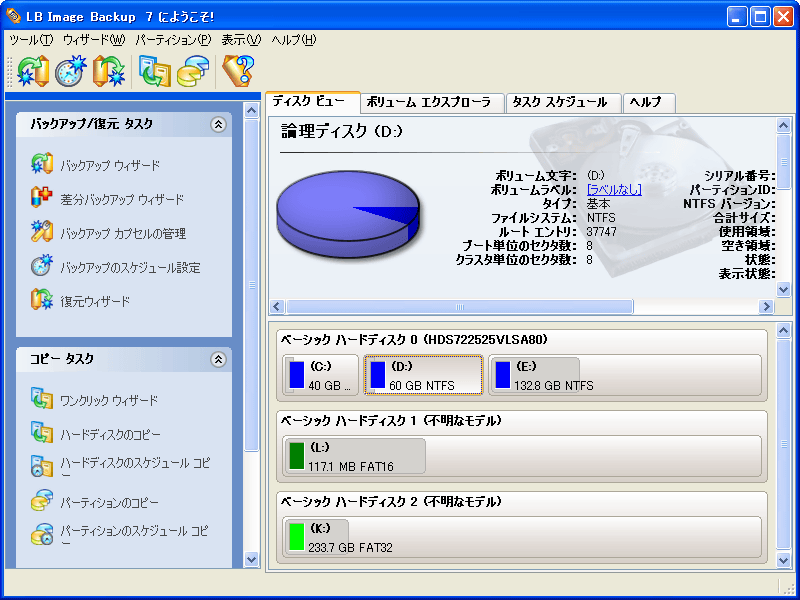Open help question-mark toolbar icon
Screen dimensions: 800x600
[238, 71]
